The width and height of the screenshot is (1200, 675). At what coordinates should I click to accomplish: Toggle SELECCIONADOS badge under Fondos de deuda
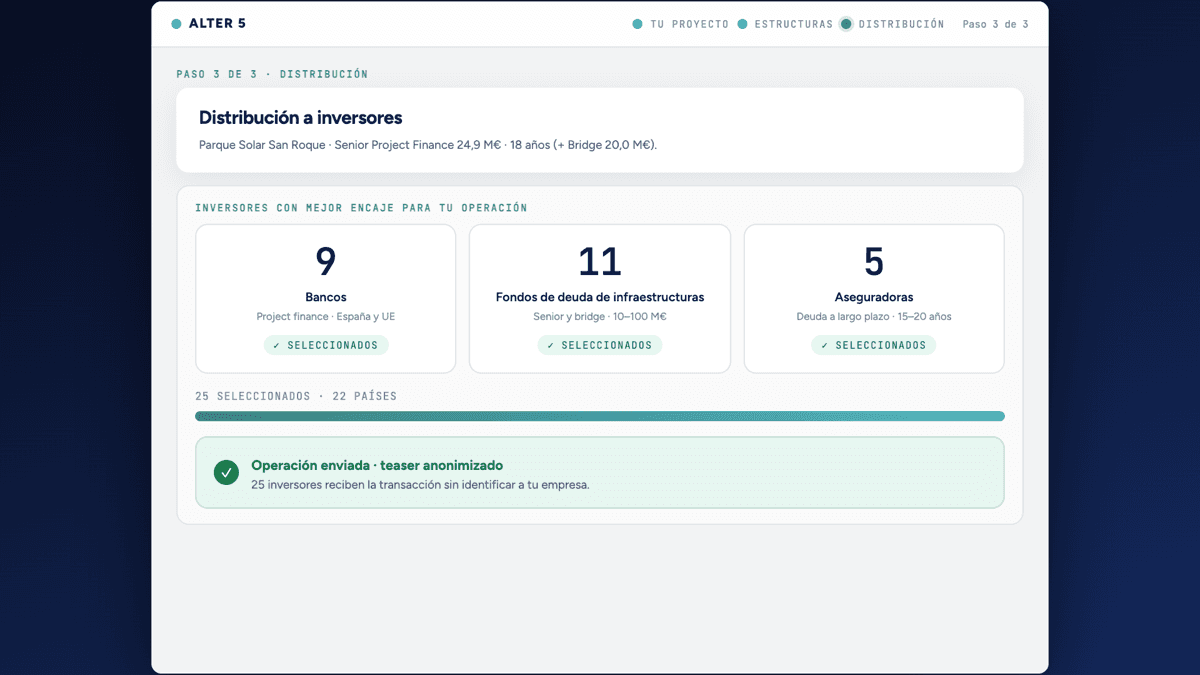(x=600, y=345)
